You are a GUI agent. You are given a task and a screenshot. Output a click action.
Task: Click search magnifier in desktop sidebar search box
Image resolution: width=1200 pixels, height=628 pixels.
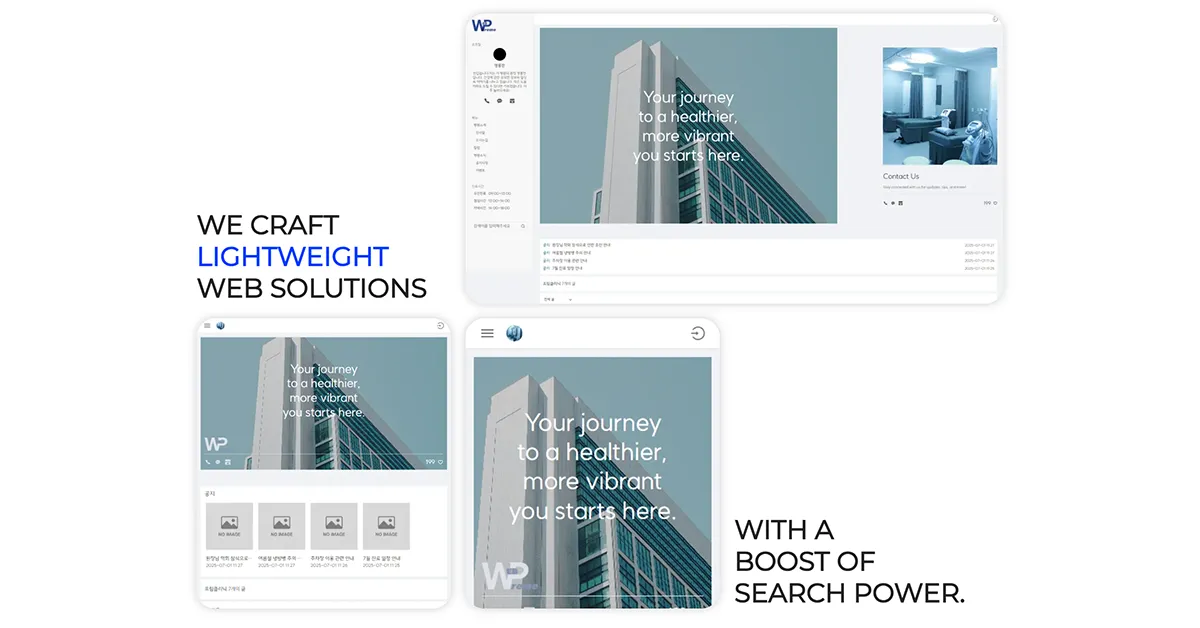click(522, 226)
